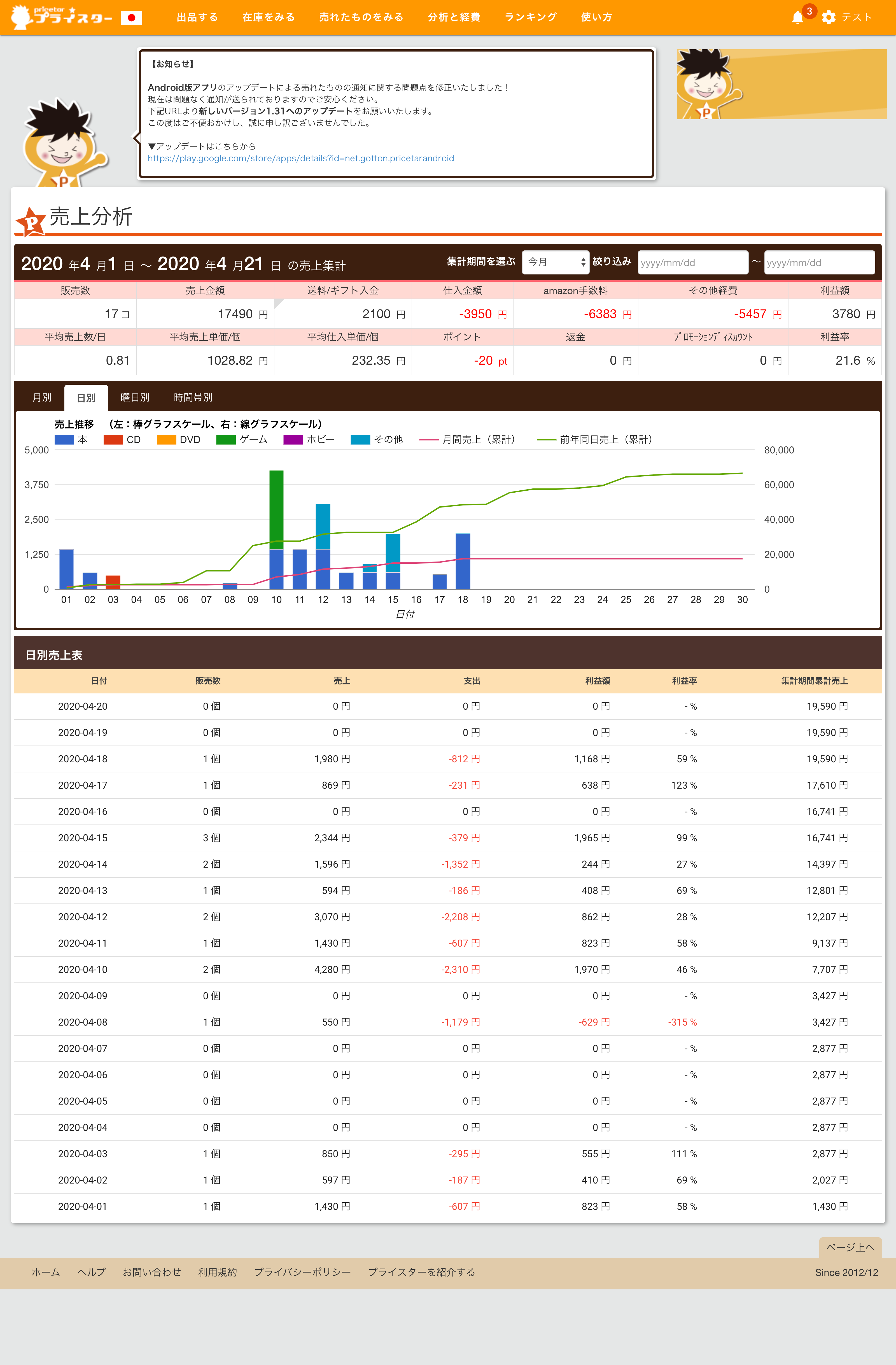
Task: Click the 集計期間累計売上 column header
Action: (814, 681)
